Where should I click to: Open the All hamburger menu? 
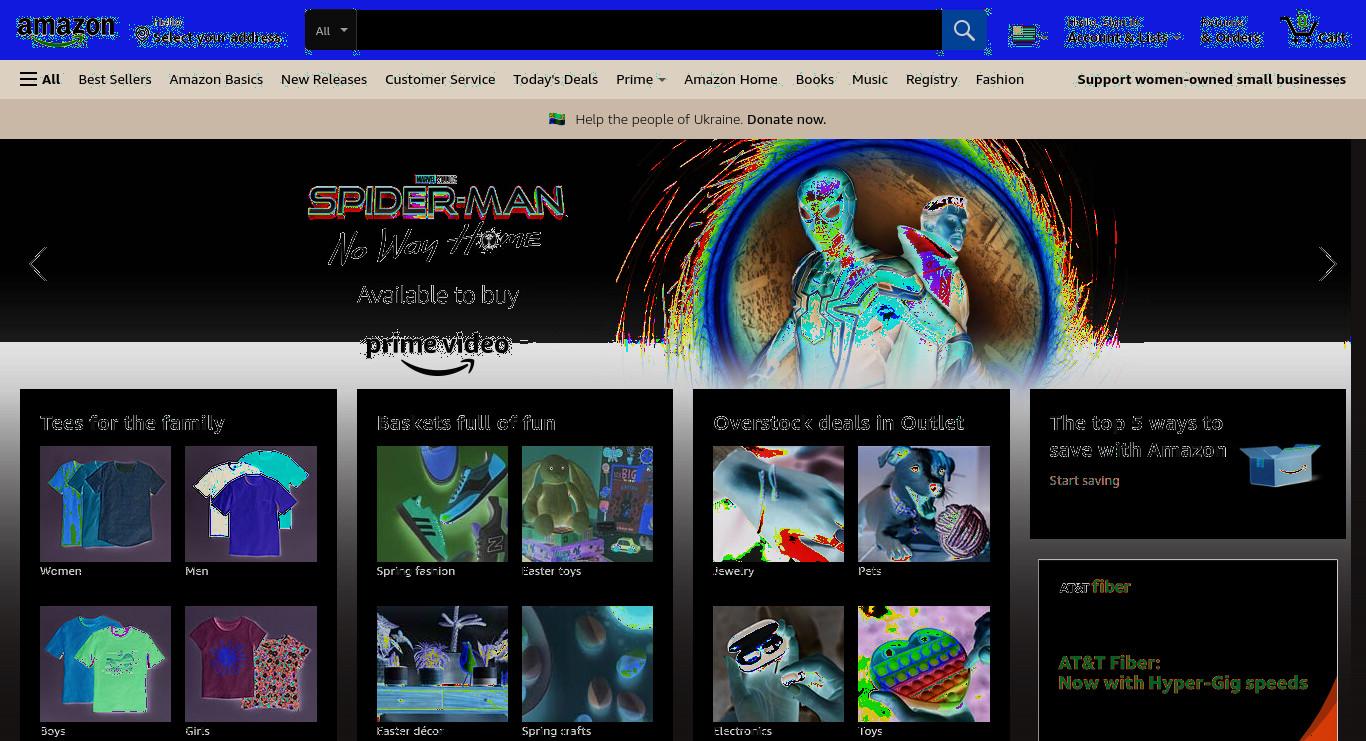(x=40, y=79)
